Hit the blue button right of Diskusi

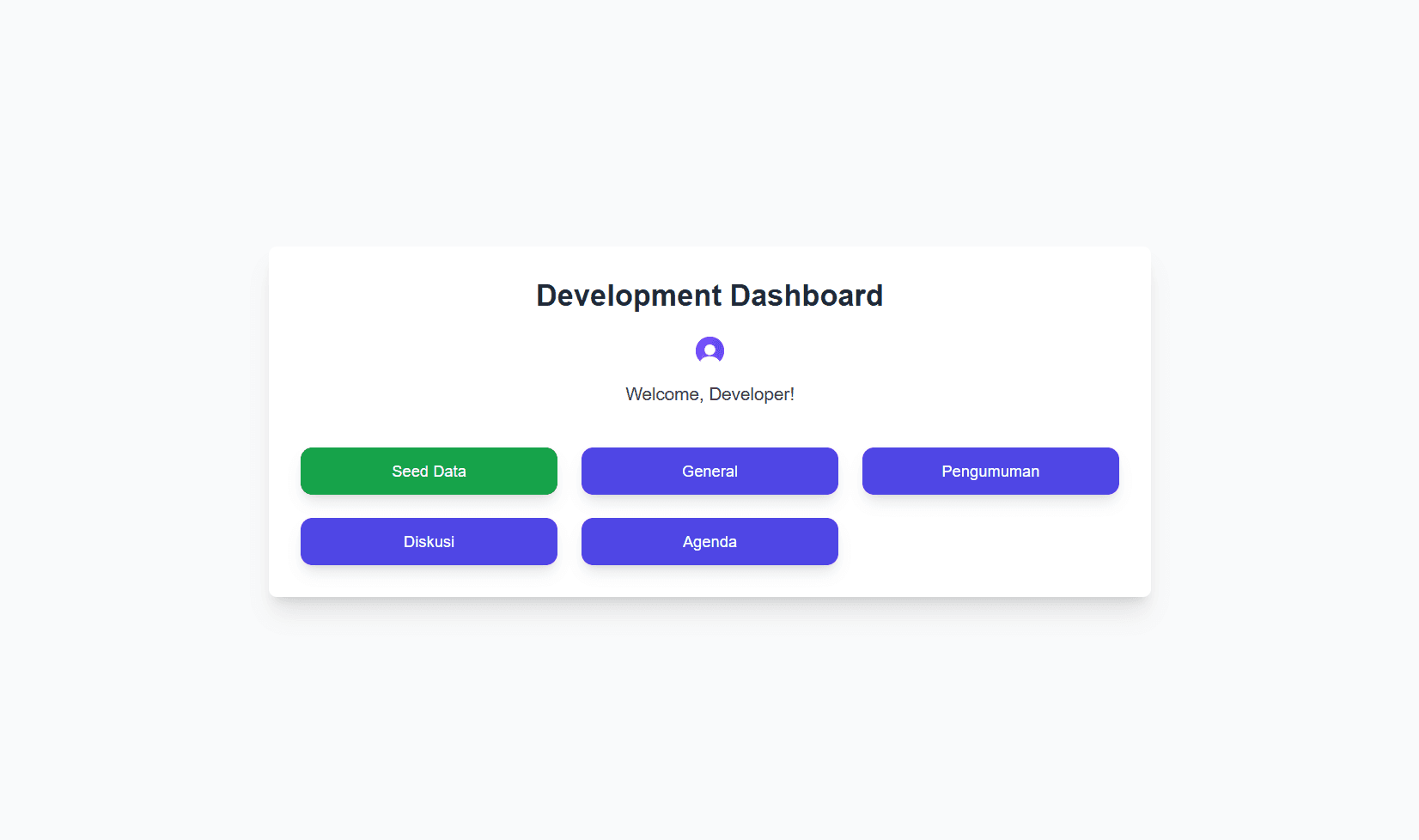(x=709, y=541)
